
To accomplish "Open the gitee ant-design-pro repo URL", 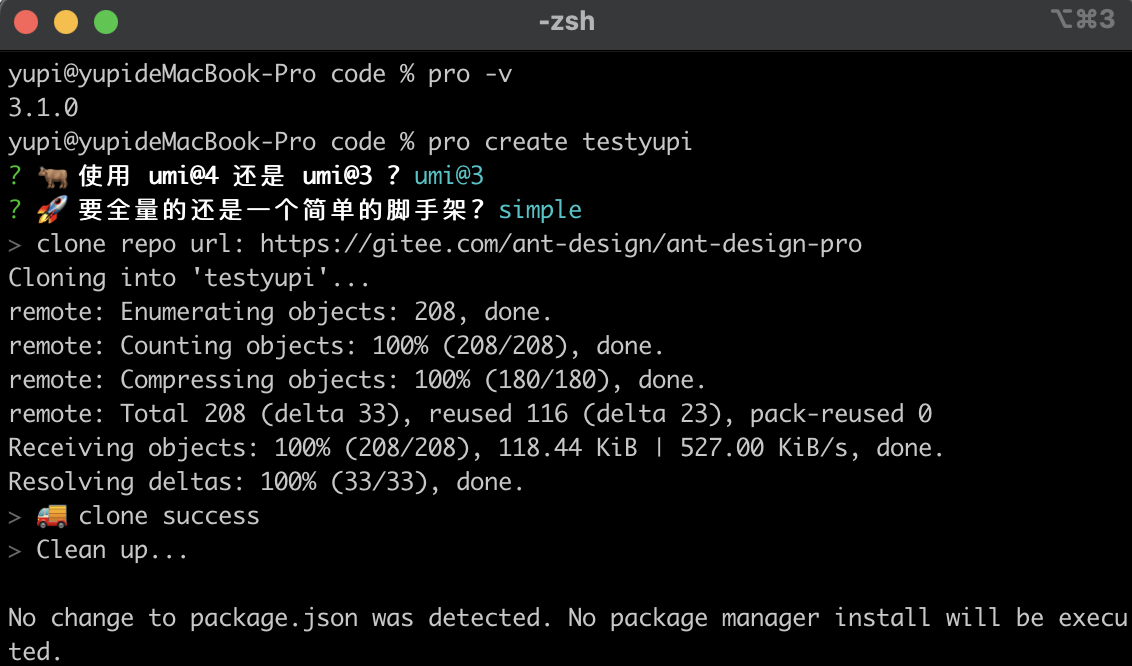I will click(560, 244).
